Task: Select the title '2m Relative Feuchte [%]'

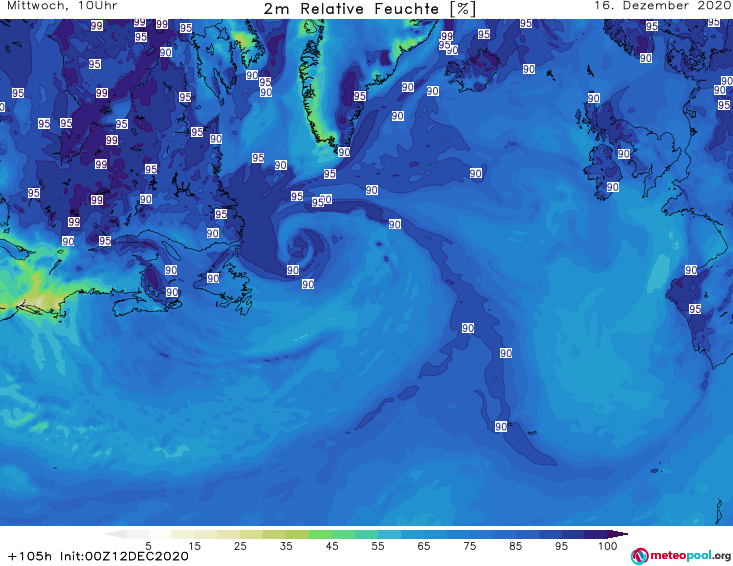Action: 369,9
